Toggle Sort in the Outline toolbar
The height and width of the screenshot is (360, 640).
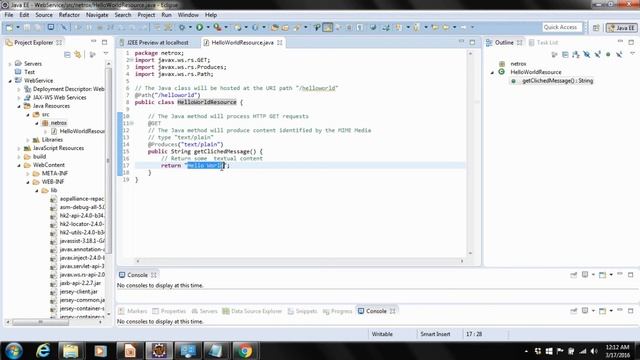click(576, 54)
